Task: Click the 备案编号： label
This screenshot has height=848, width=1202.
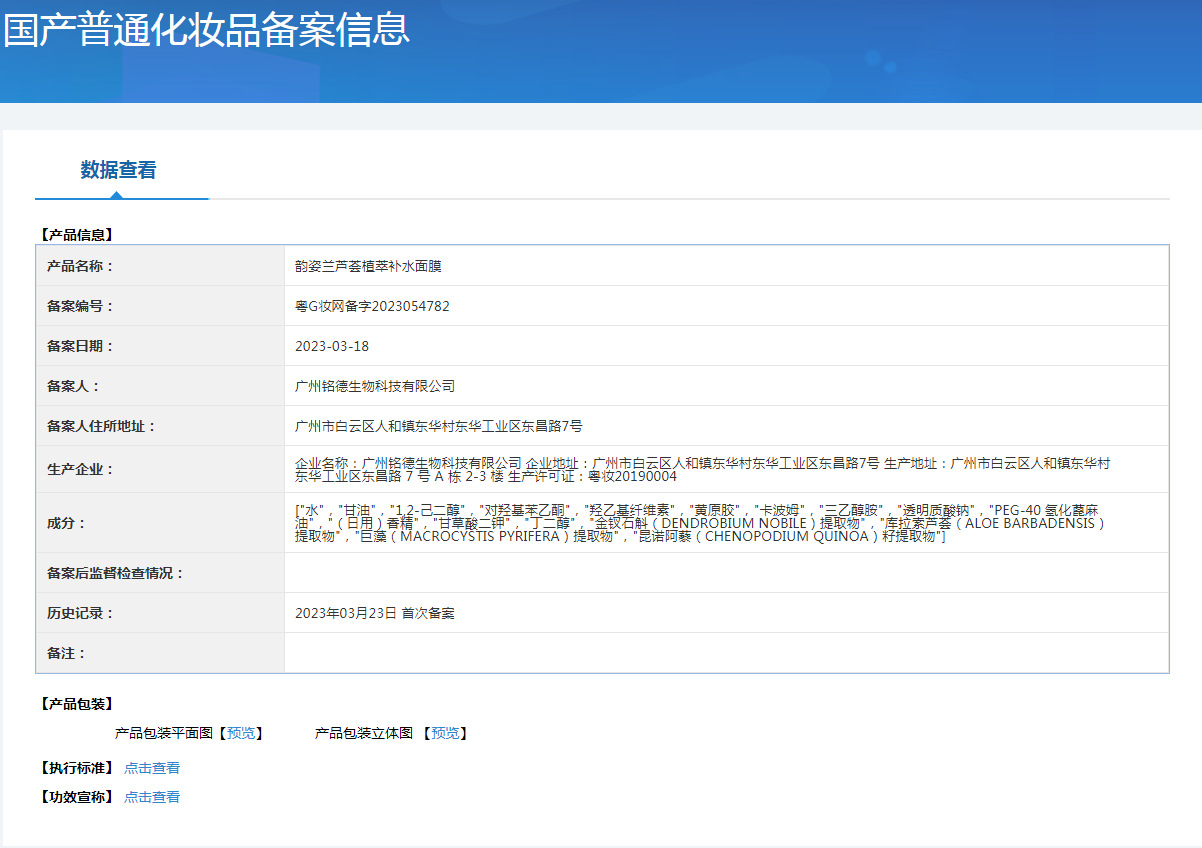Action: point(80,306)
